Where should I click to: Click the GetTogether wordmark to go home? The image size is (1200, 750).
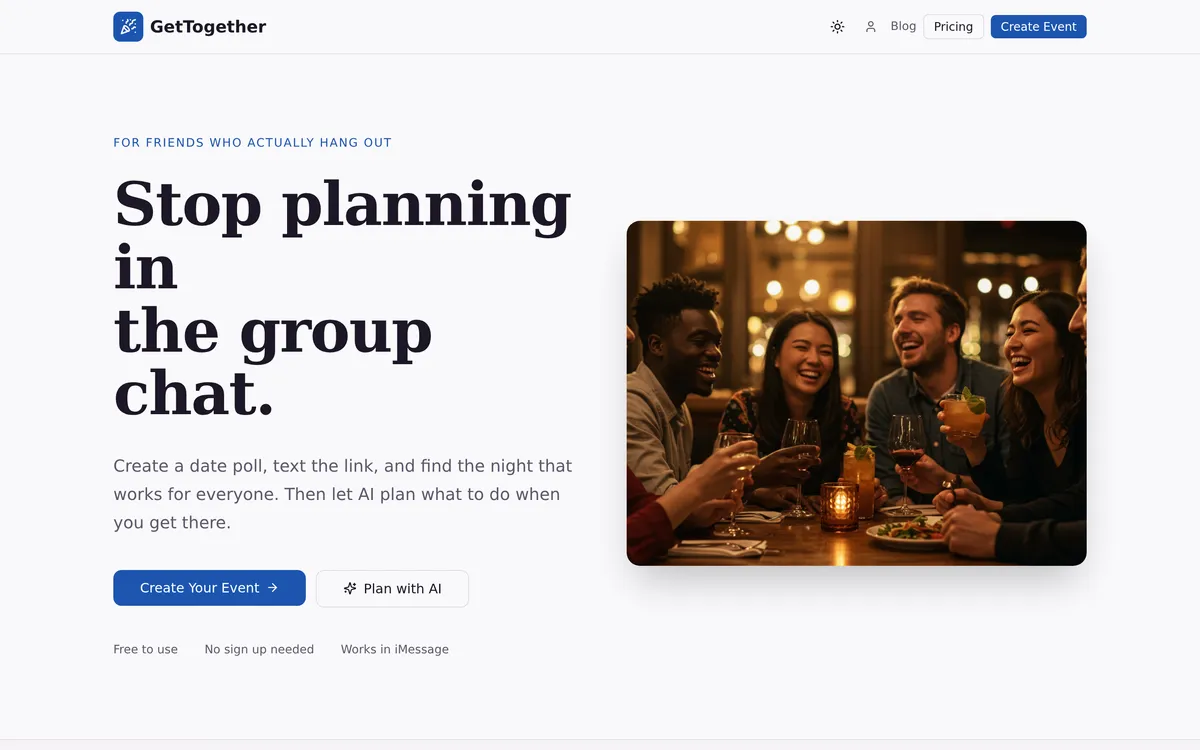[208, 26]
